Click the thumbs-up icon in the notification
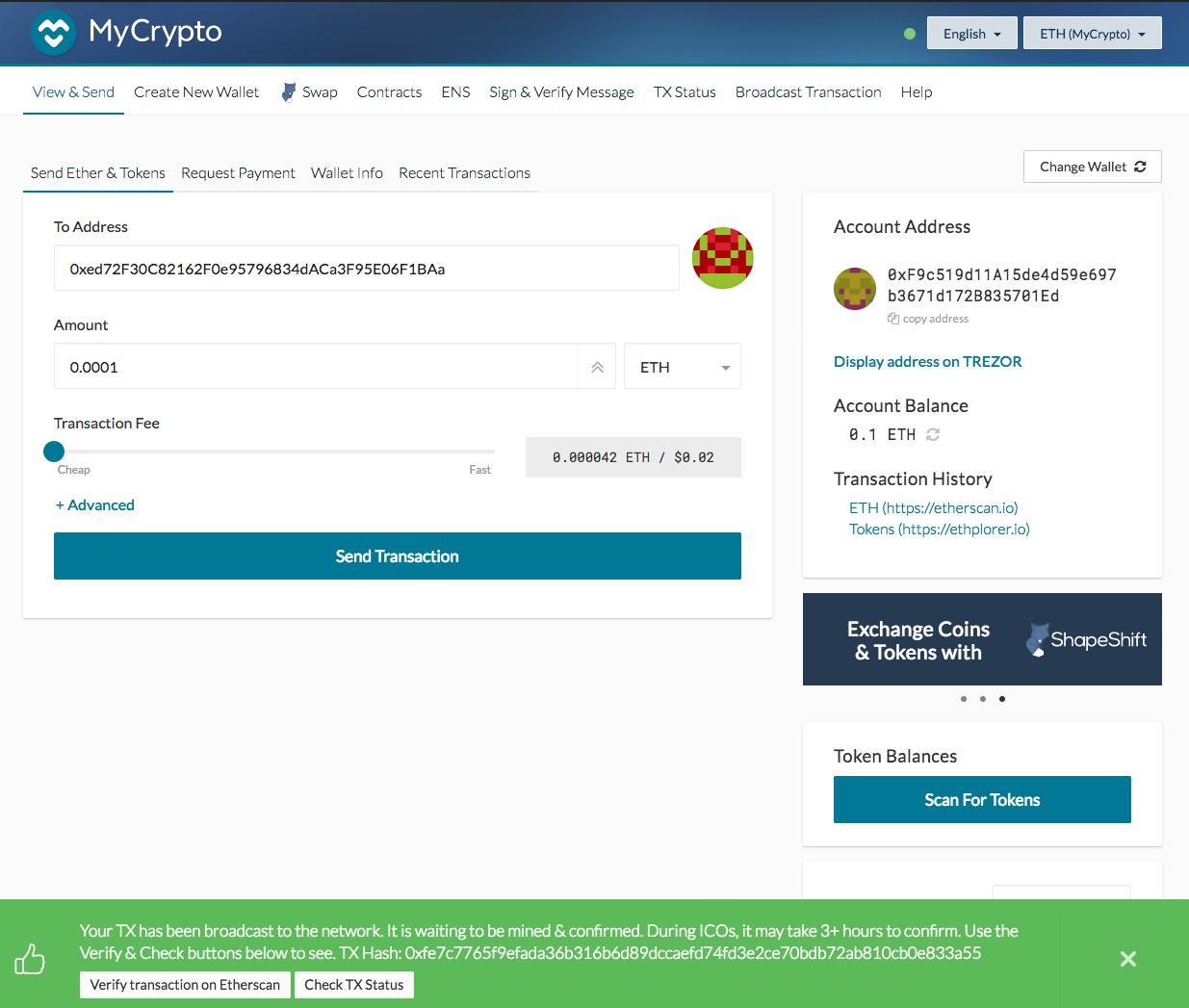1189x1008 pixels. click(x=30, y=959)
